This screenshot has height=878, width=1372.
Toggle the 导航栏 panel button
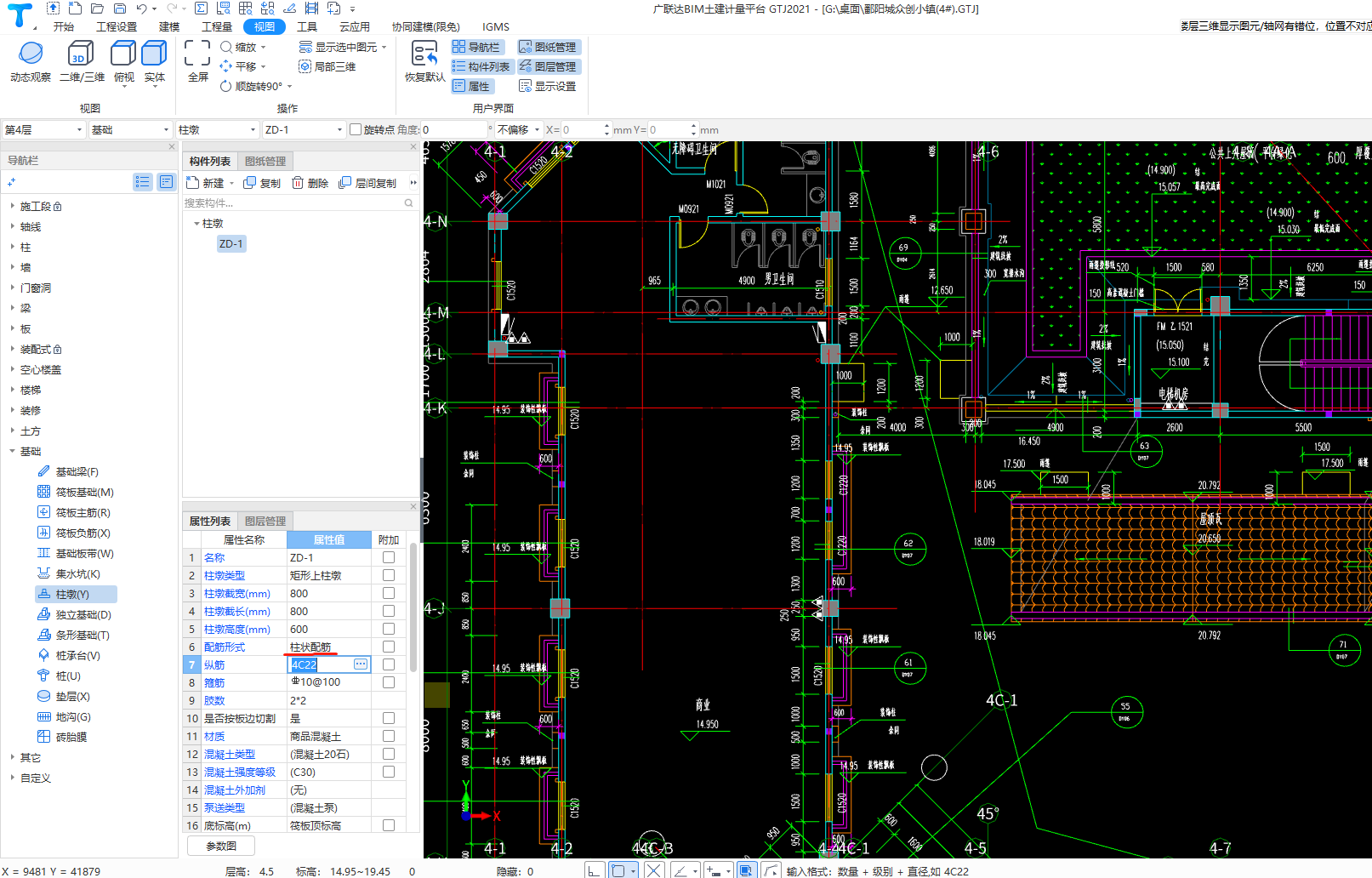[476, 47]
